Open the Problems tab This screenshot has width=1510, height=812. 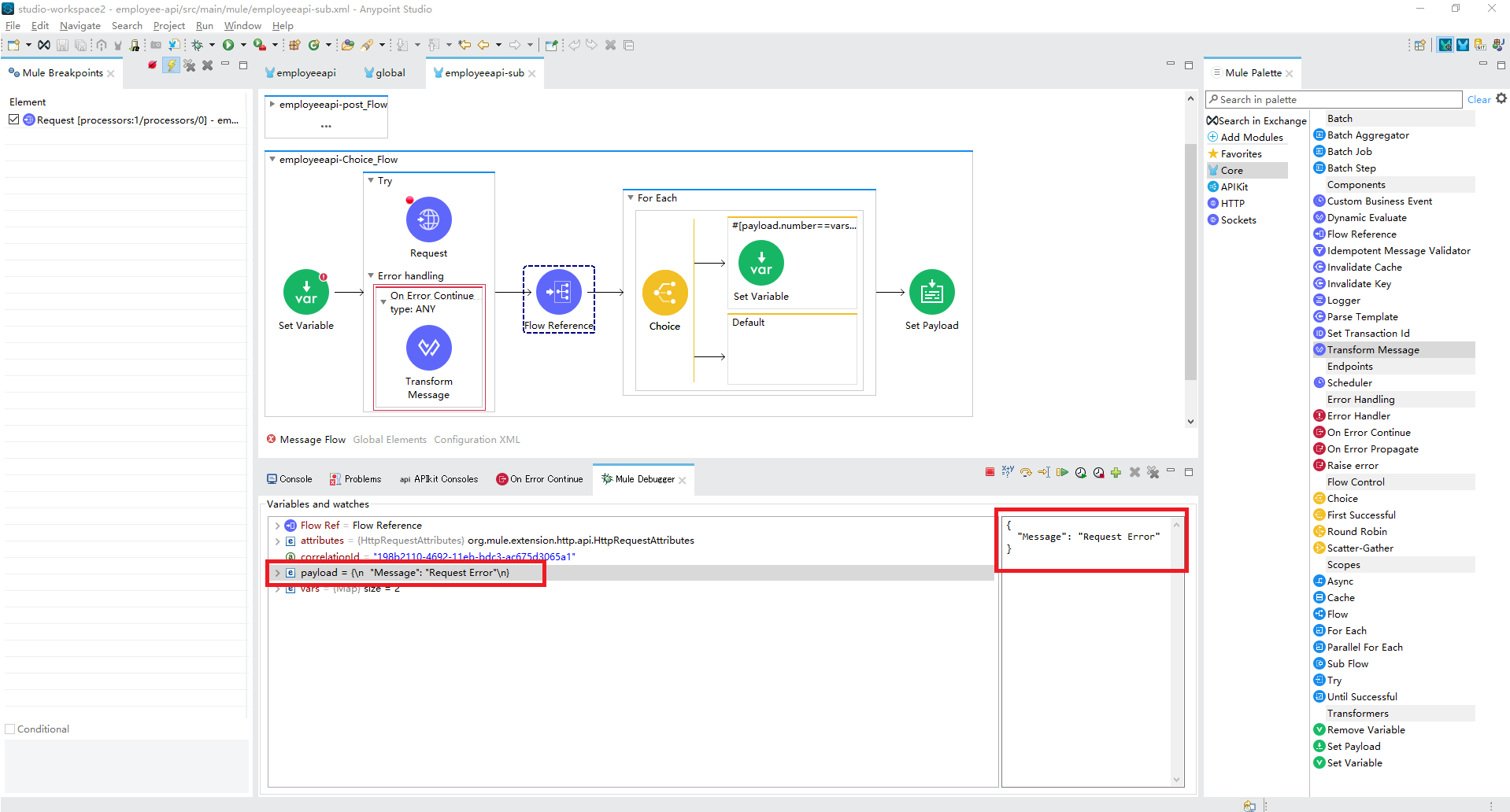tap(355, 478)
